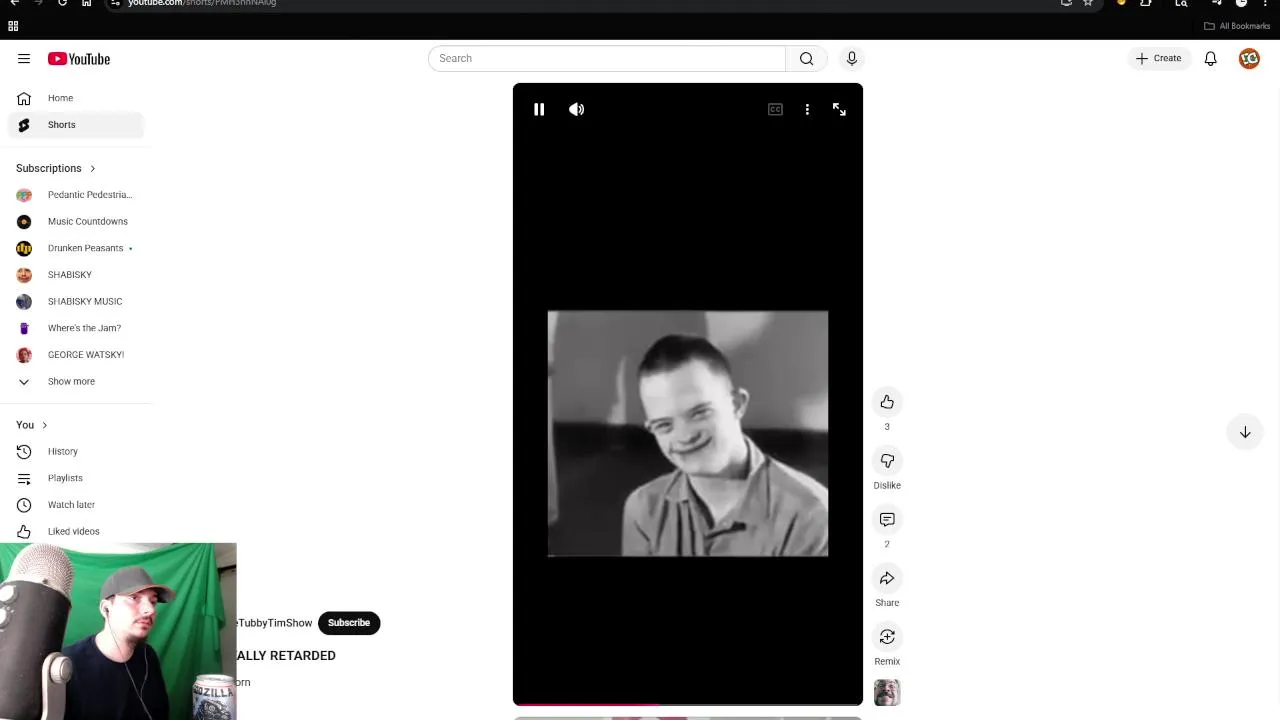Like this Short
This screenshot has width=1280, height=720.
(887, 402)
